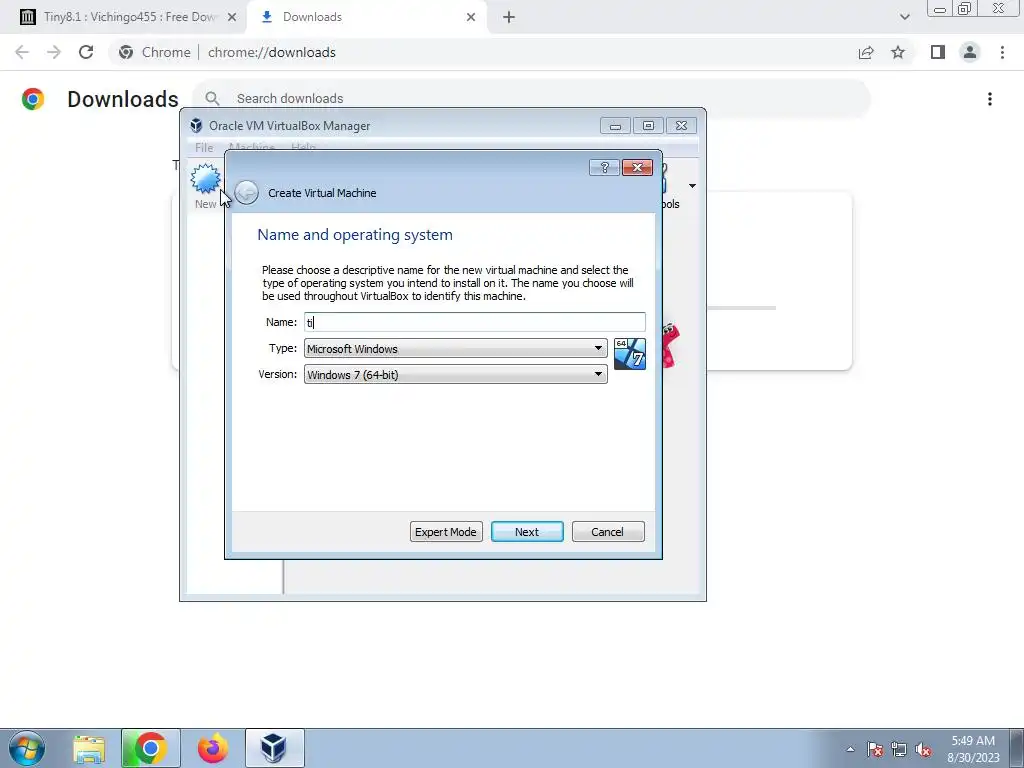The image size is (1024, 768).
Task: Click the Expert Mode button
Action: click(446, 532)
